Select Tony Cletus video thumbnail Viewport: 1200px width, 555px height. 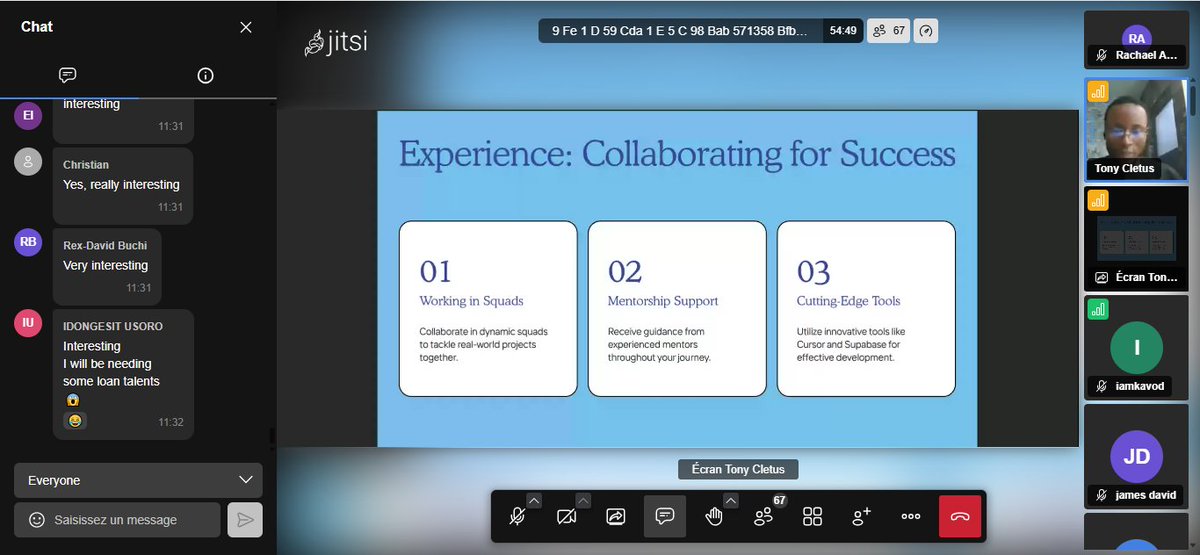click(x=1139, y=129)
